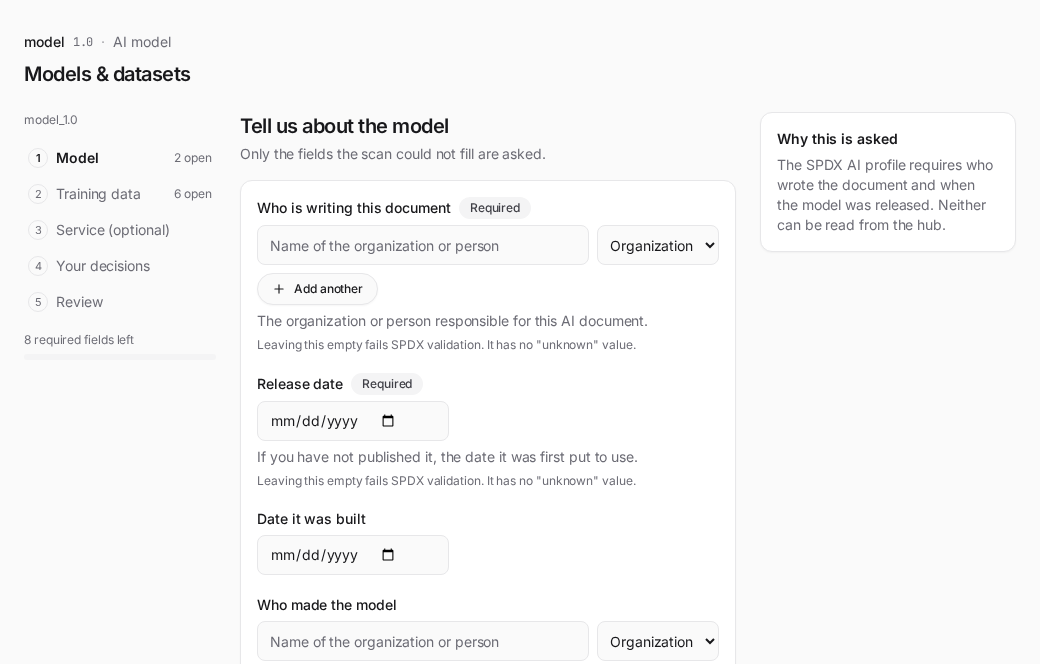Viewport: 1040px width, 664px height.
Task: Click the 'Models & datasets' title
Action: pos(107,74)
